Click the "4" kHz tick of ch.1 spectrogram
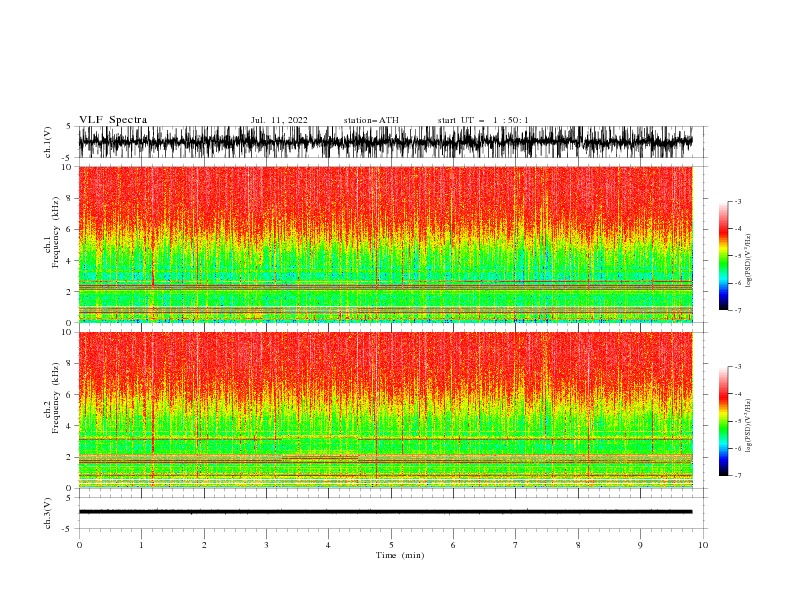This screenshot has width=792, height=612. tap(70, 261)
